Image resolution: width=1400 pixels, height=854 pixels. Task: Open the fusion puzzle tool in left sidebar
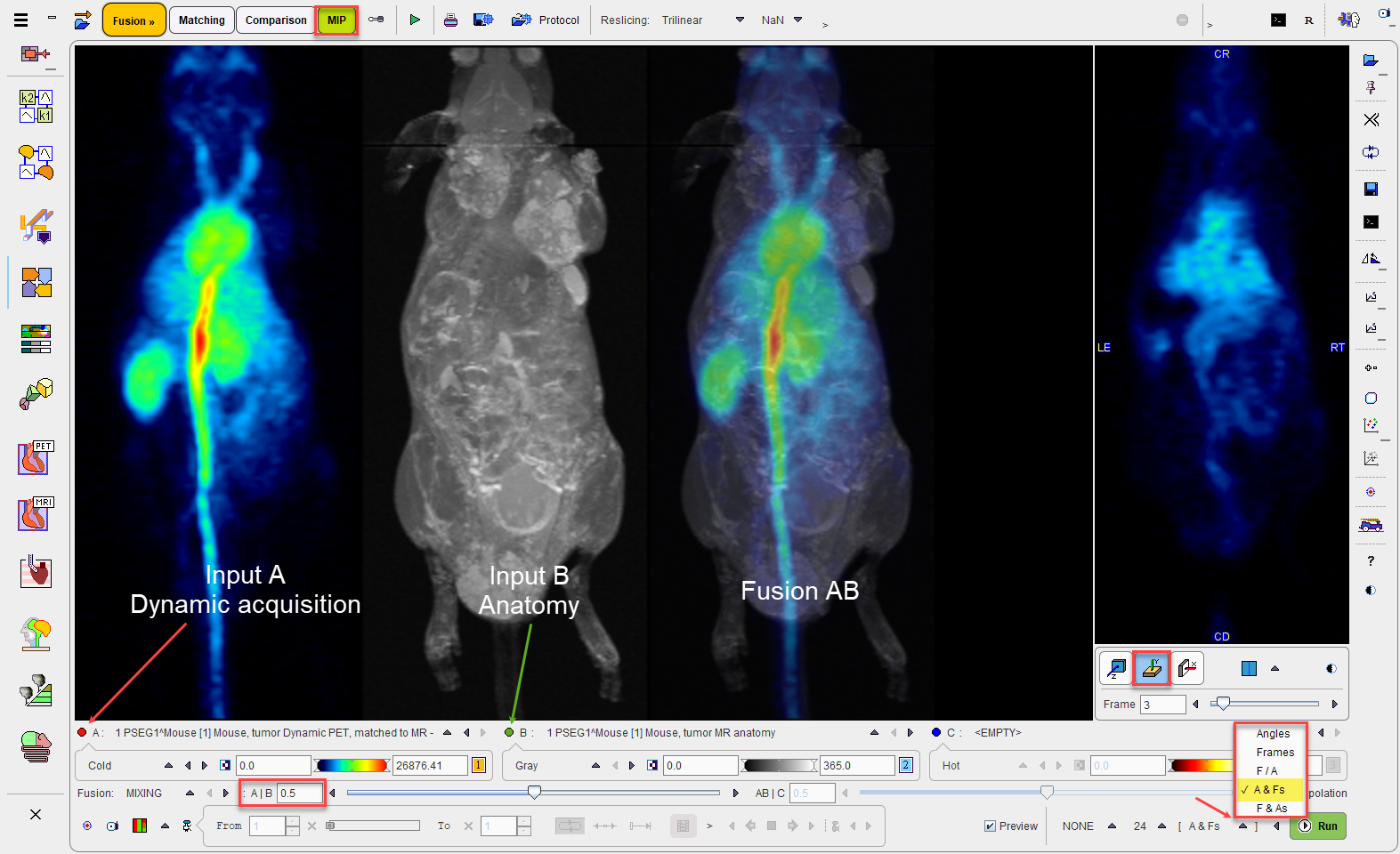click(x=36, y=282)
